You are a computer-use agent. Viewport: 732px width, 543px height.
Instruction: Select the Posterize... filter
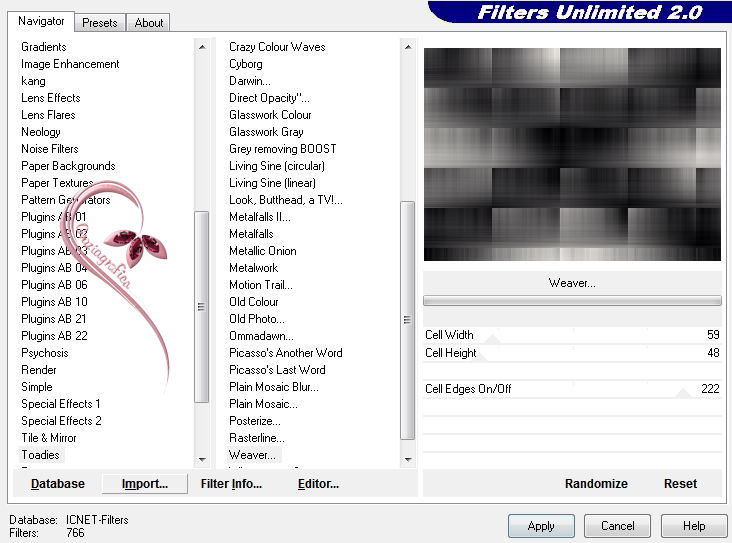[254, 421]
